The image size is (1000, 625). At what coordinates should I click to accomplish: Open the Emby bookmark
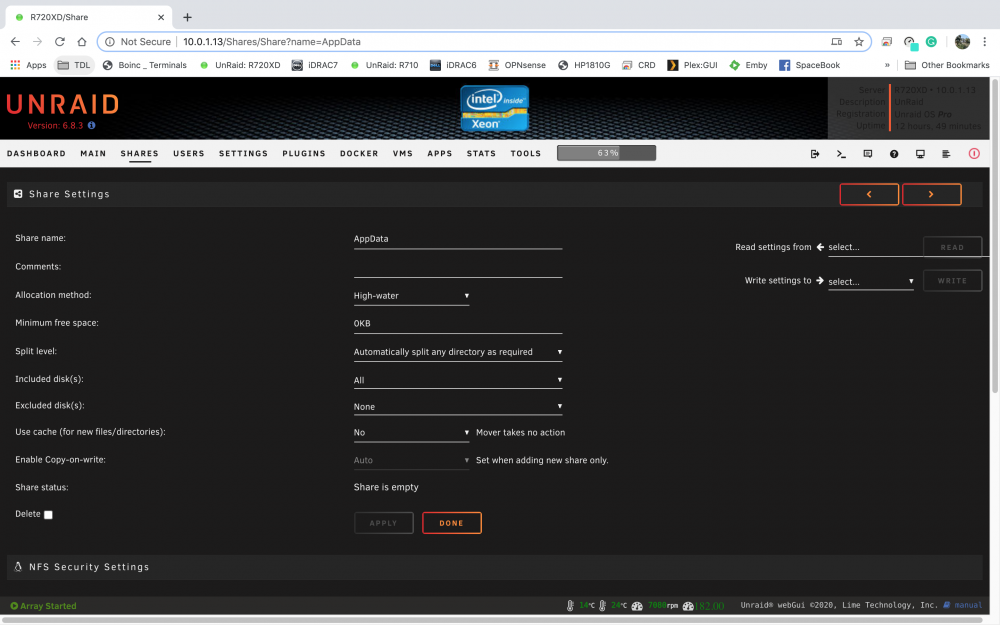pyautogui.click(x=748, y=65)
